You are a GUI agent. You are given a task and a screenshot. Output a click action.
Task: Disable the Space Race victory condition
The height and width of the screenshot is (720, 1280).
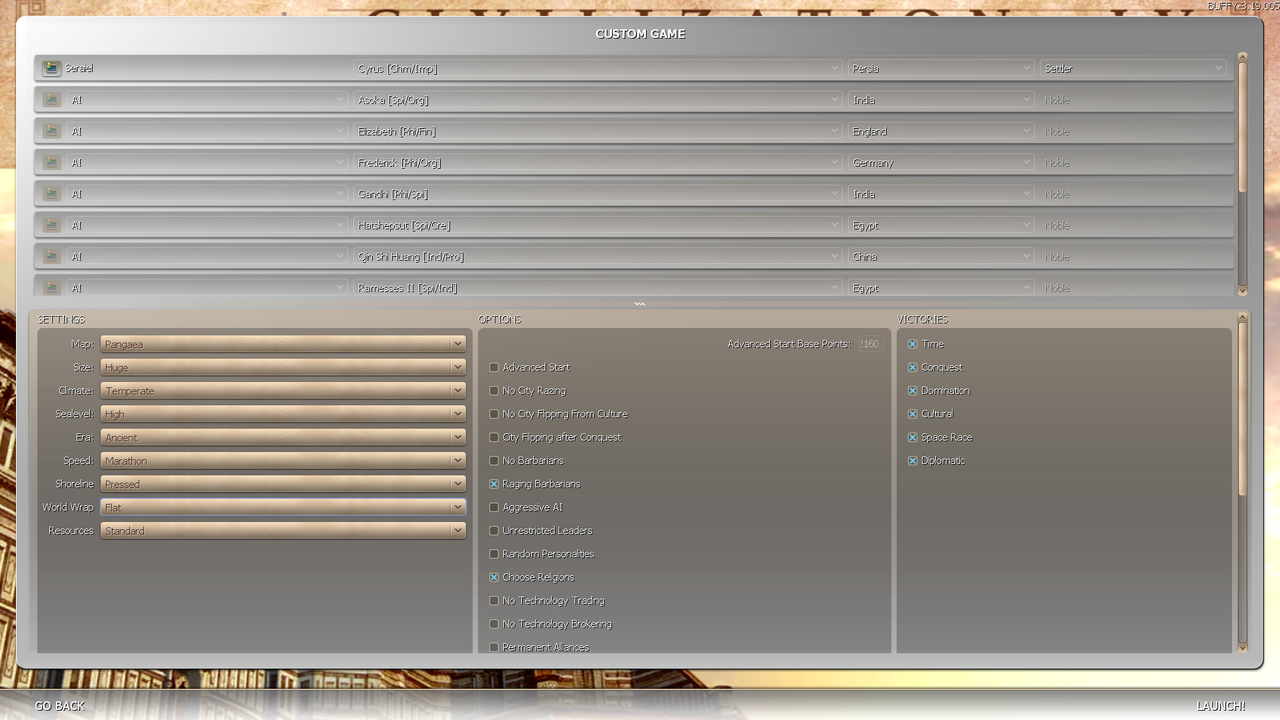pyautogui.click(x=913, y=437)
